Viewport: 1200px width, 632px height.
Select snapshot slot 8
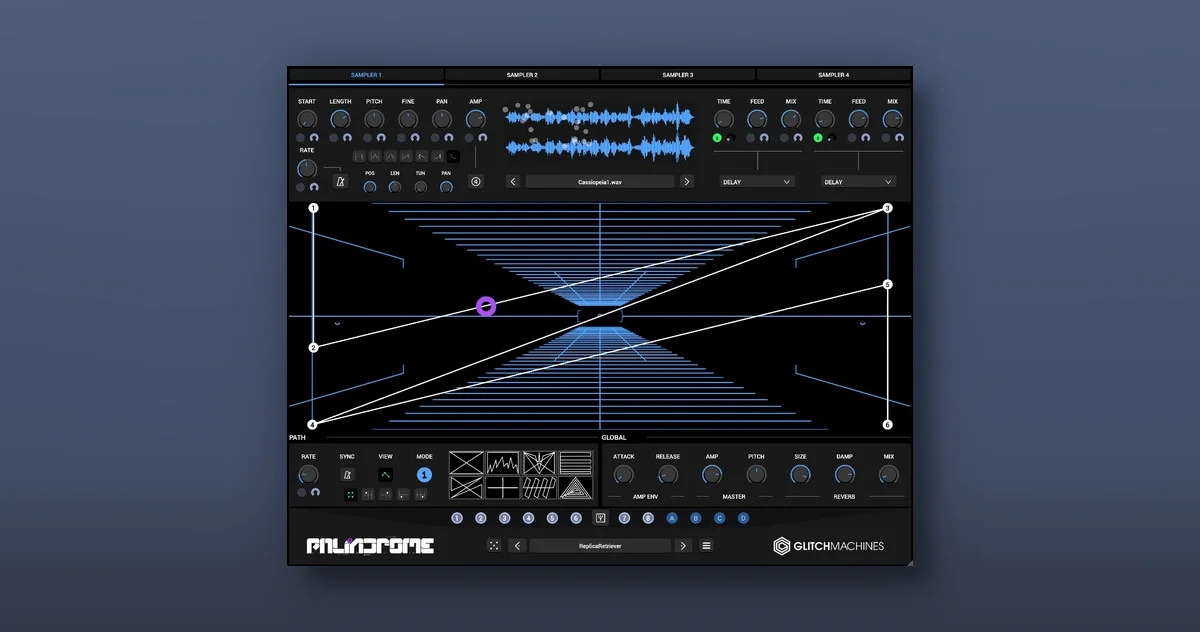tap(648, 518)
